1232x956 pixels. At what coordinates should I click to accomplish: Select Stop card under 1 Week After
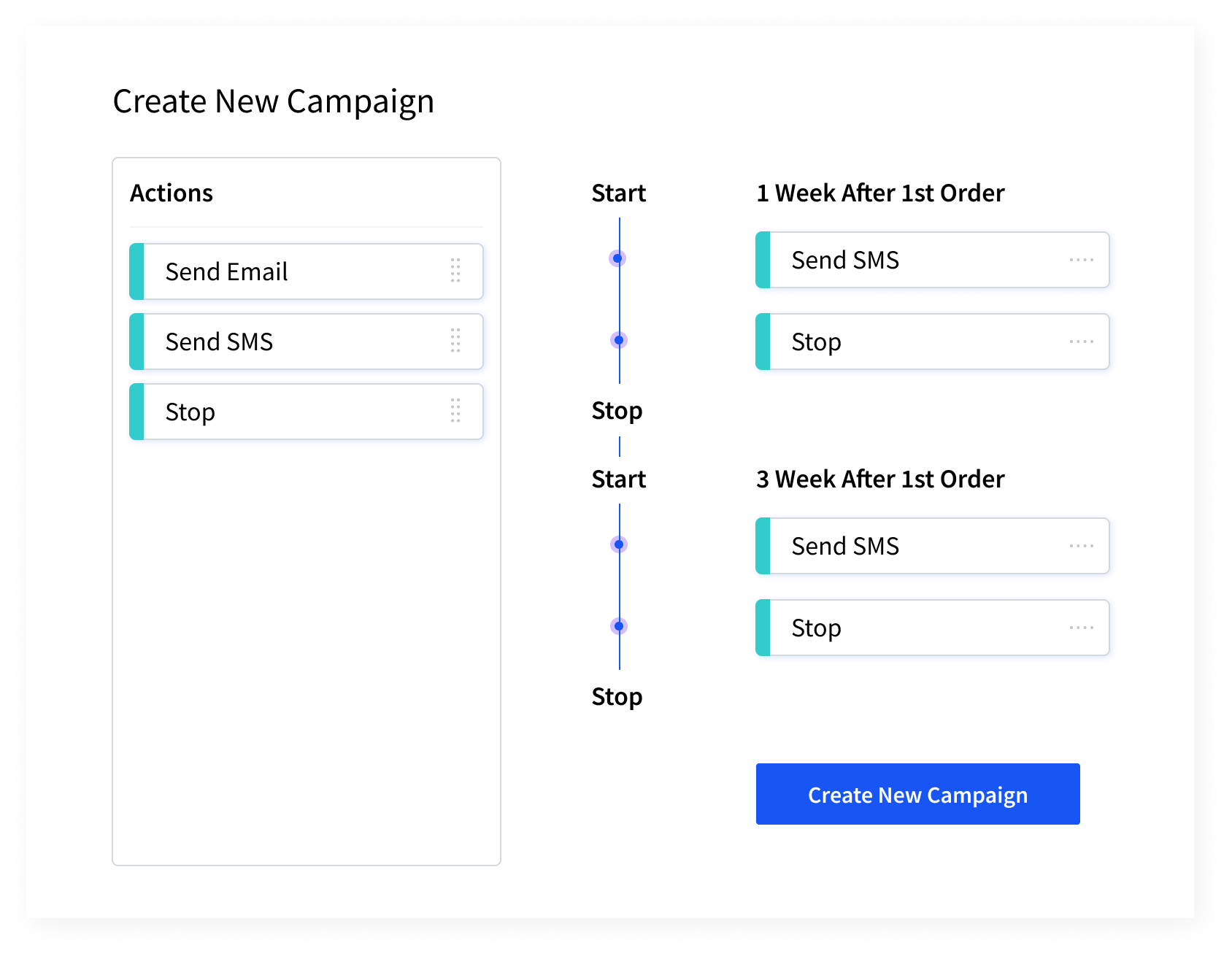(x=933, y=342)
